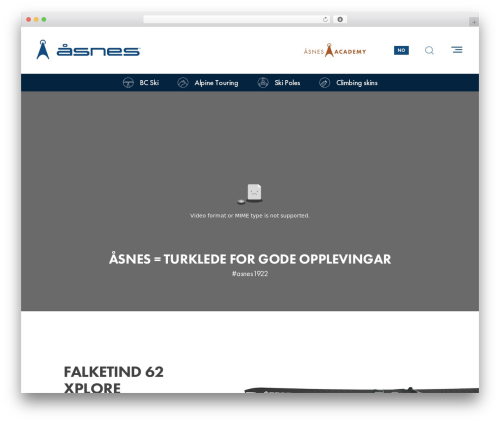
Task: Click the Alpine Touring icon
Action: 183,82
